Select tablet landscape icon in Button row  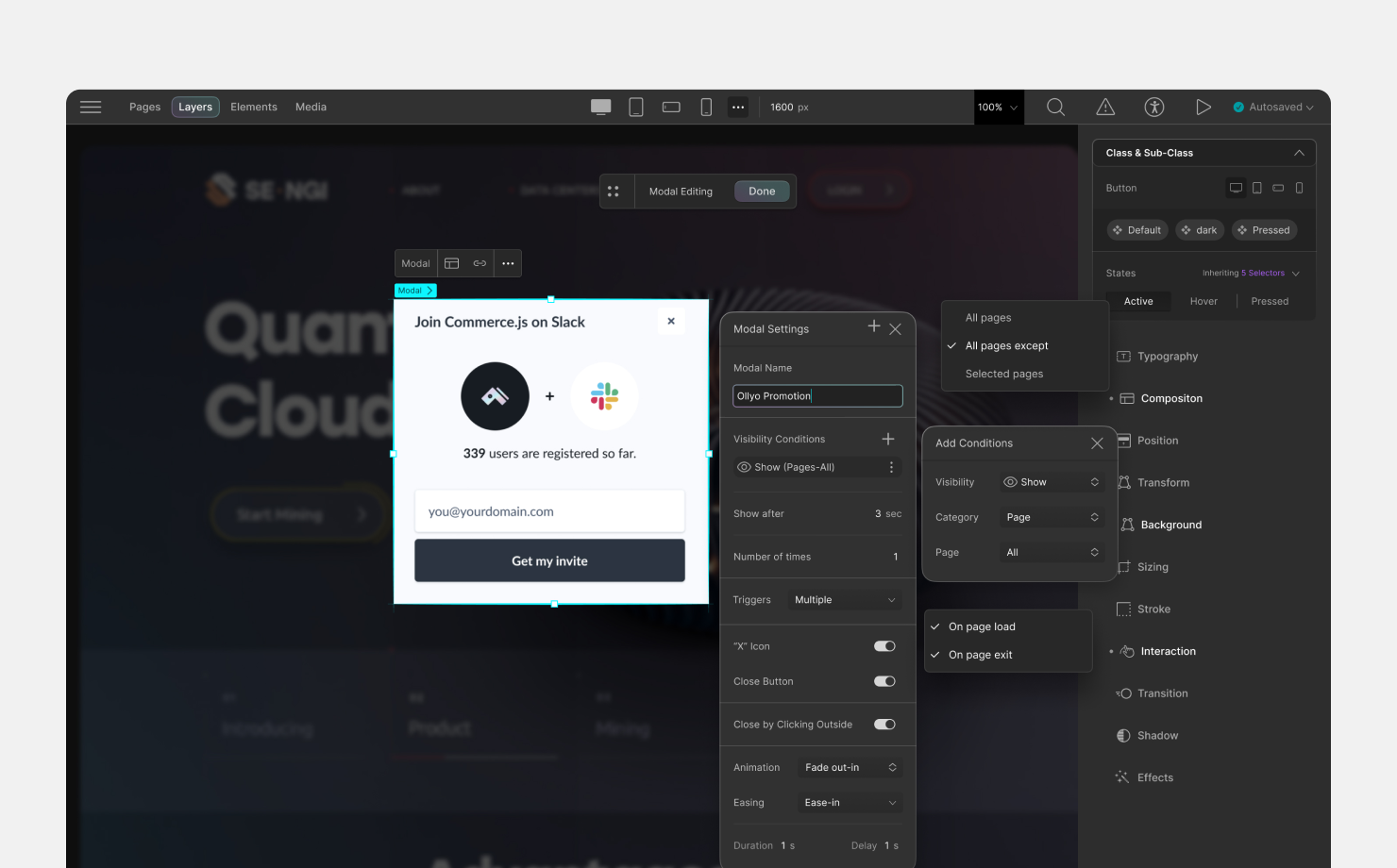point(1278,188)
